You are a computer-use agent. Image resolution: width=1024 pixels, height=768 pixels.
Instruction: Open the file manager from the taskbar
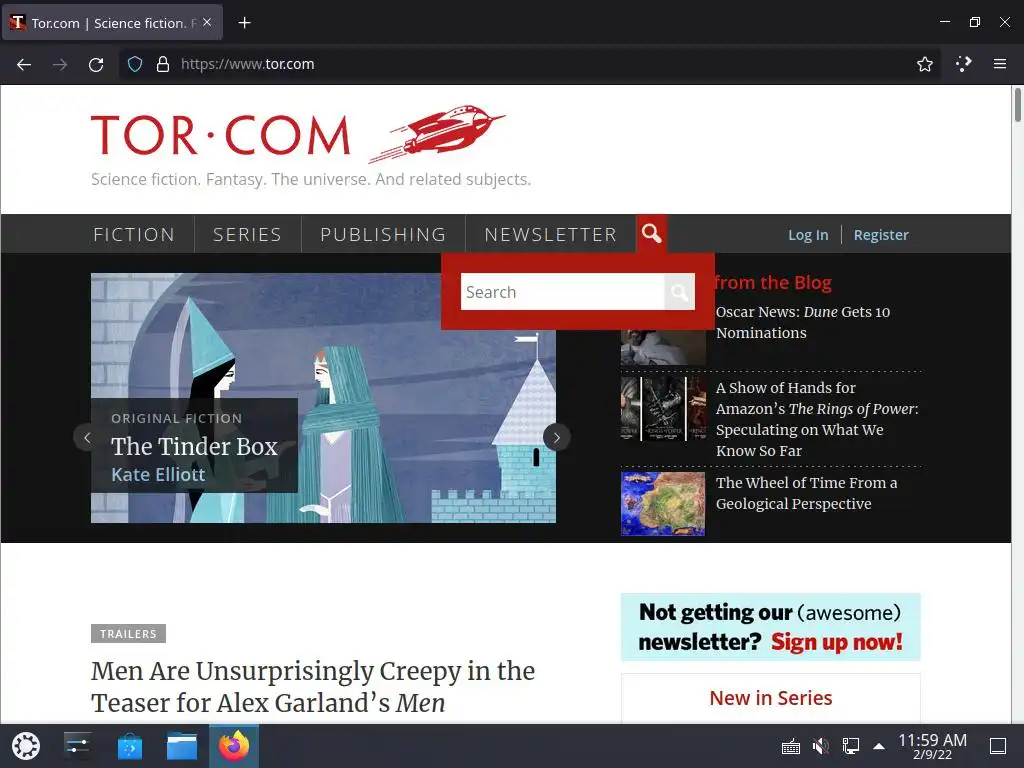pos(182,746)
